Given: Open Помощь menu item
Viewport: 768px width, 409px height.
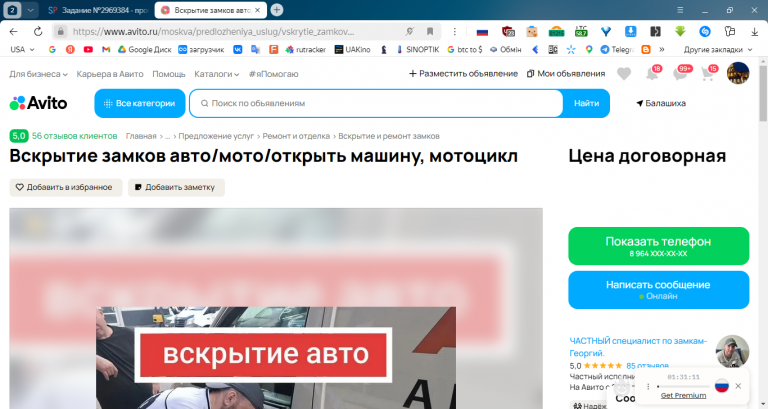Looking at the screenshot, I should point(168,74).
